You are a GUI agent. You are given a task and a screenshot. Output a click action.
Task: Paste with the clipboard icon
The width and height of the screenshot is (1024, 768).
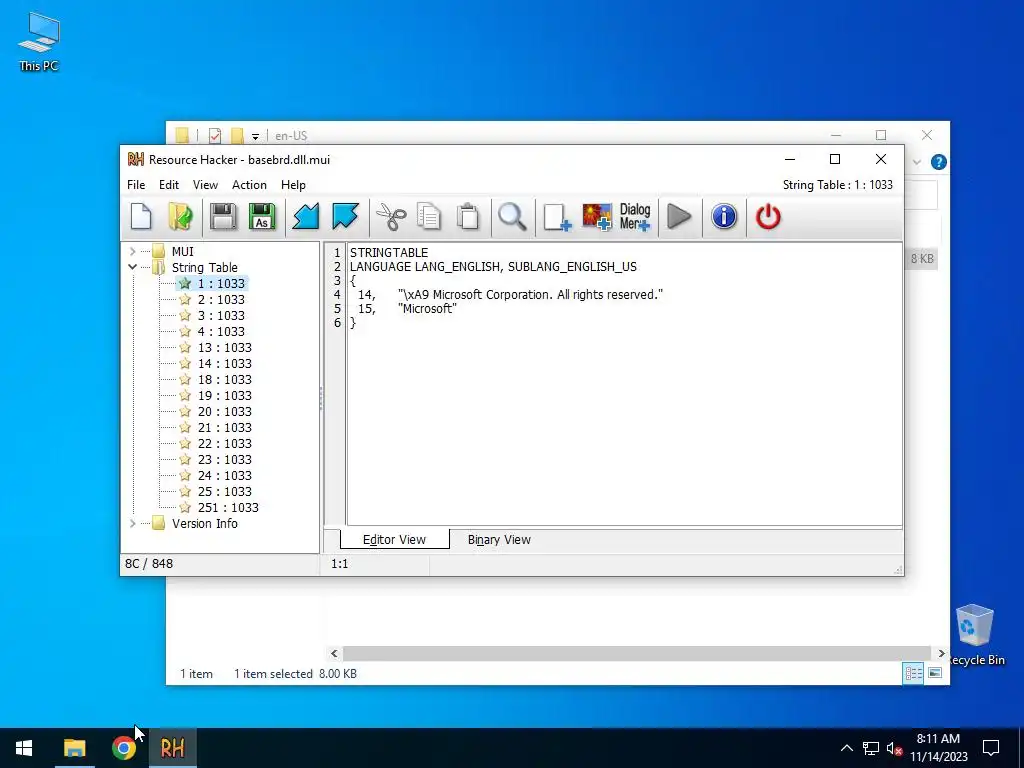(x=468, y=217)
